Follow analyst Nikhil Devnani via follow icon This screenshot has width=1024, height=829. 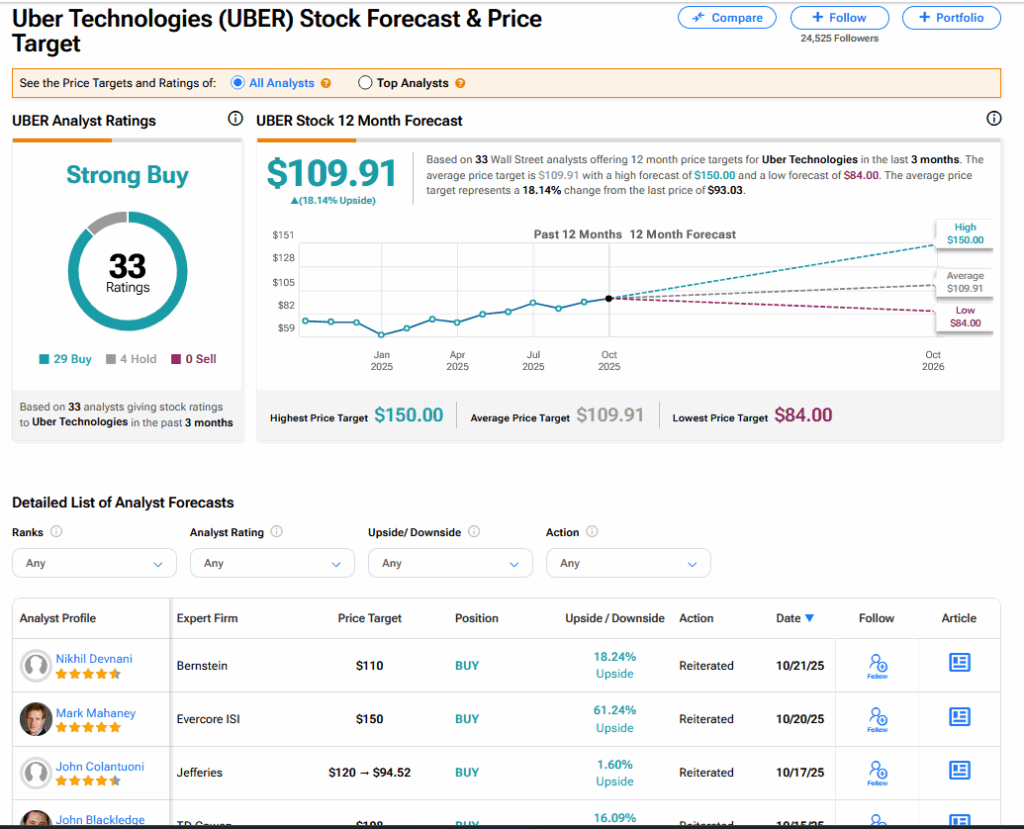tap(877, 665)
